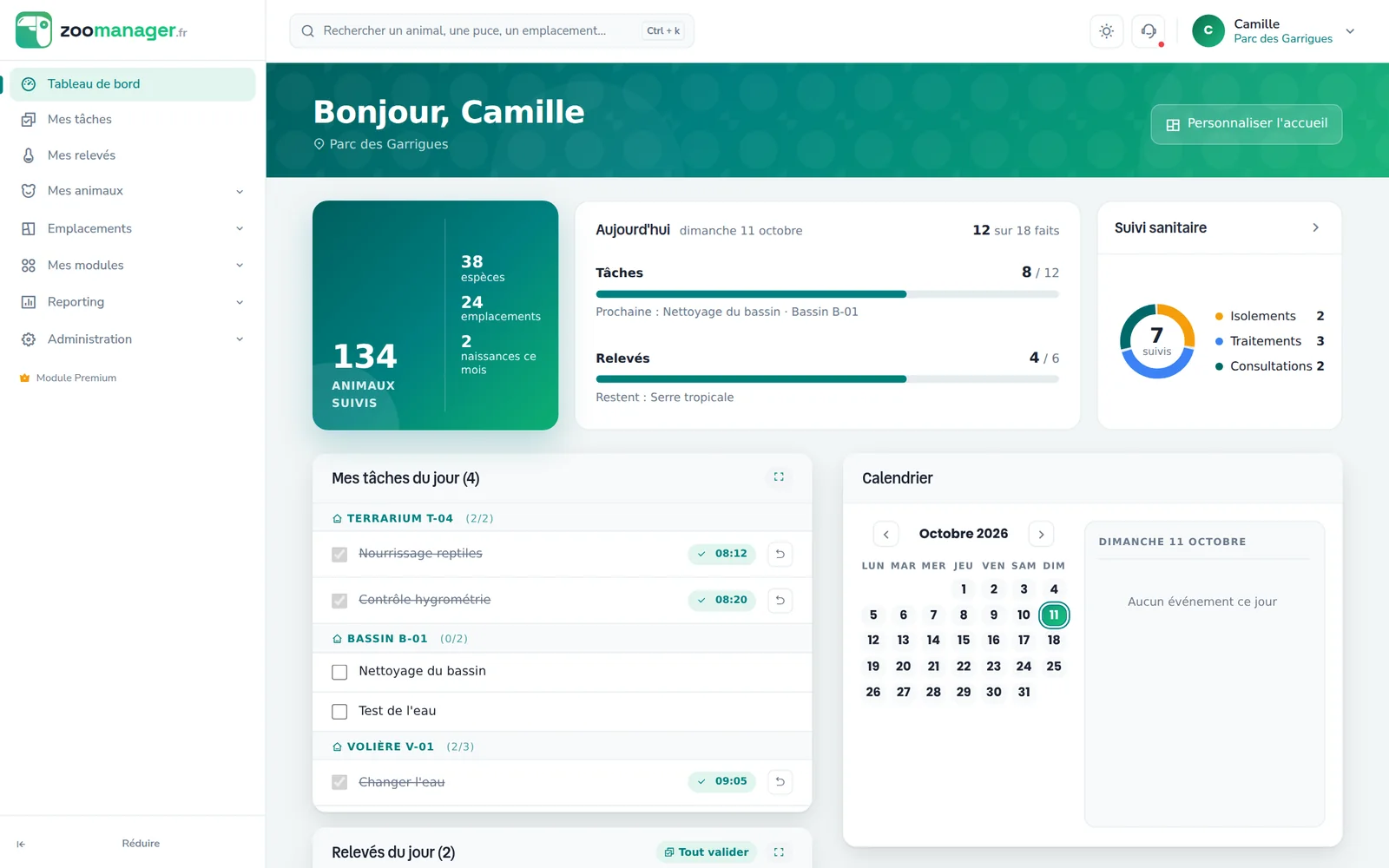Screen dimensions: 1389x868
Task: Click the Mes modules grid icon
Action: pos(29,266)
